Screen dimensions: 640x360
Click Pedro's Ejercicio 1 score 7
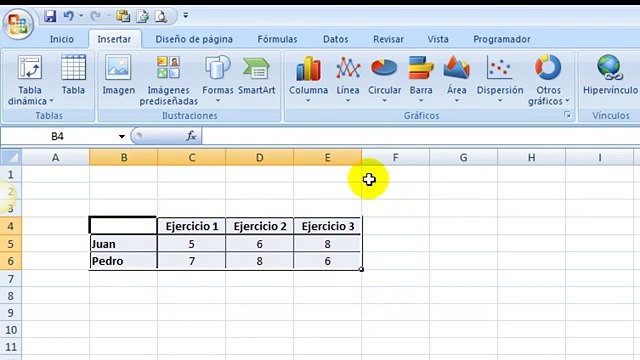[191, 261]
